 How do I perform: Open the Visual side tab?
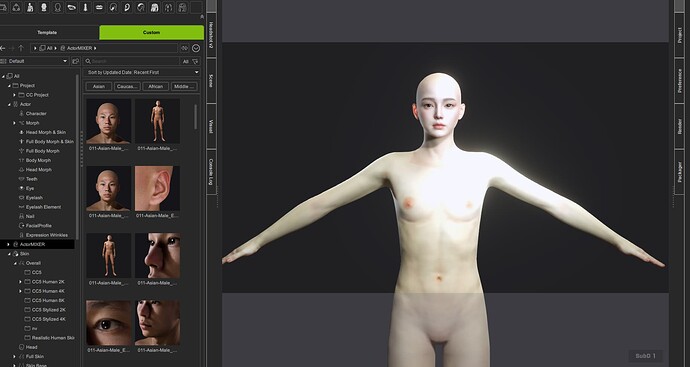(x=211, y=126)
